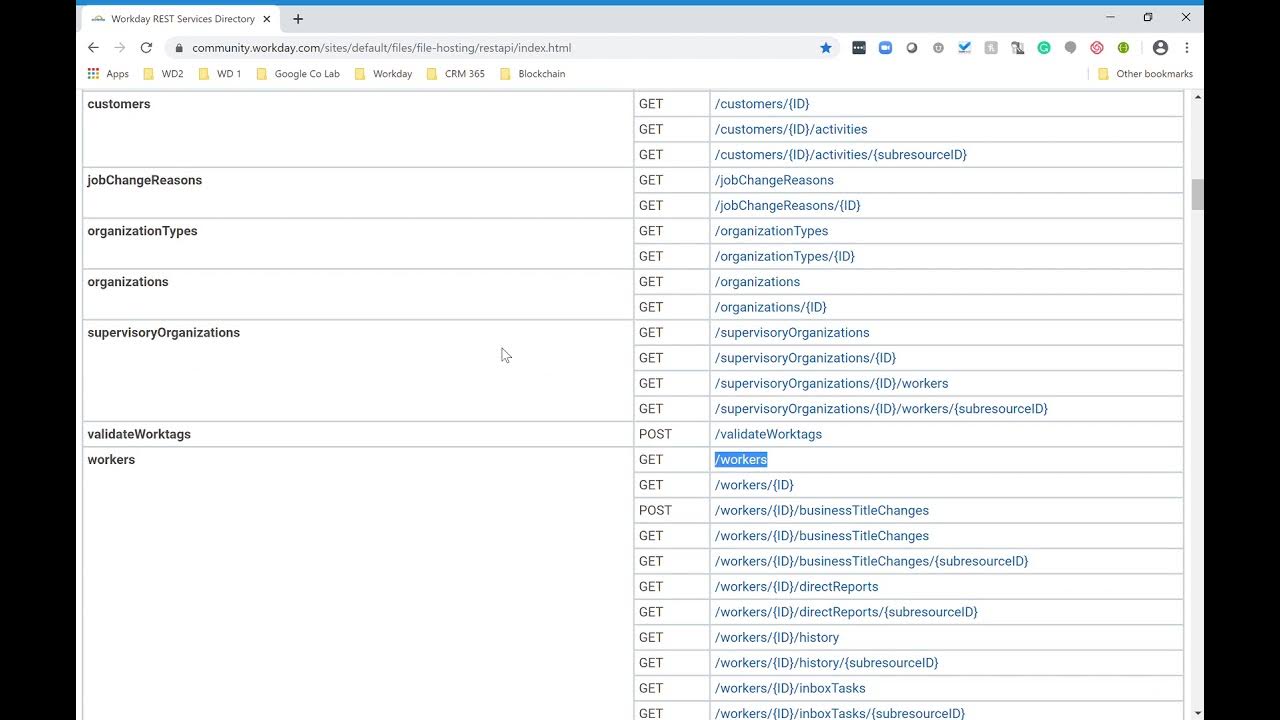Viewport: 1280px width, 720px height.
Task: Open the /supervisoryOrganizations/{ID}/workers link
Action: click(x=831, y=384)
